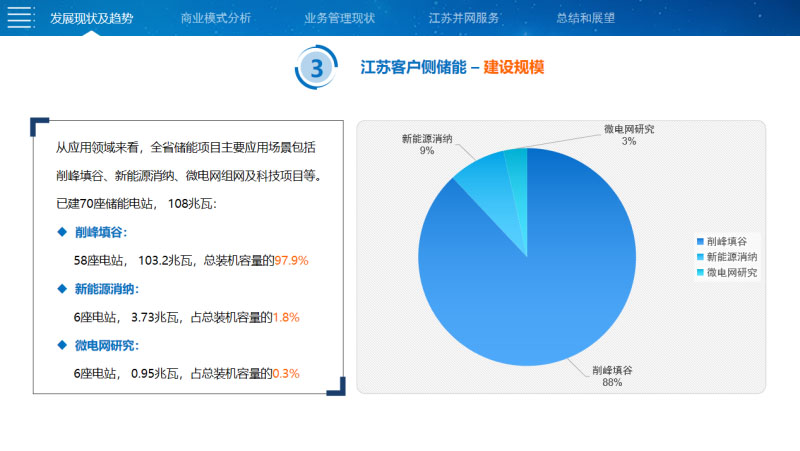
Task: Open the 业务管理现状 tab
Action: 340,18
